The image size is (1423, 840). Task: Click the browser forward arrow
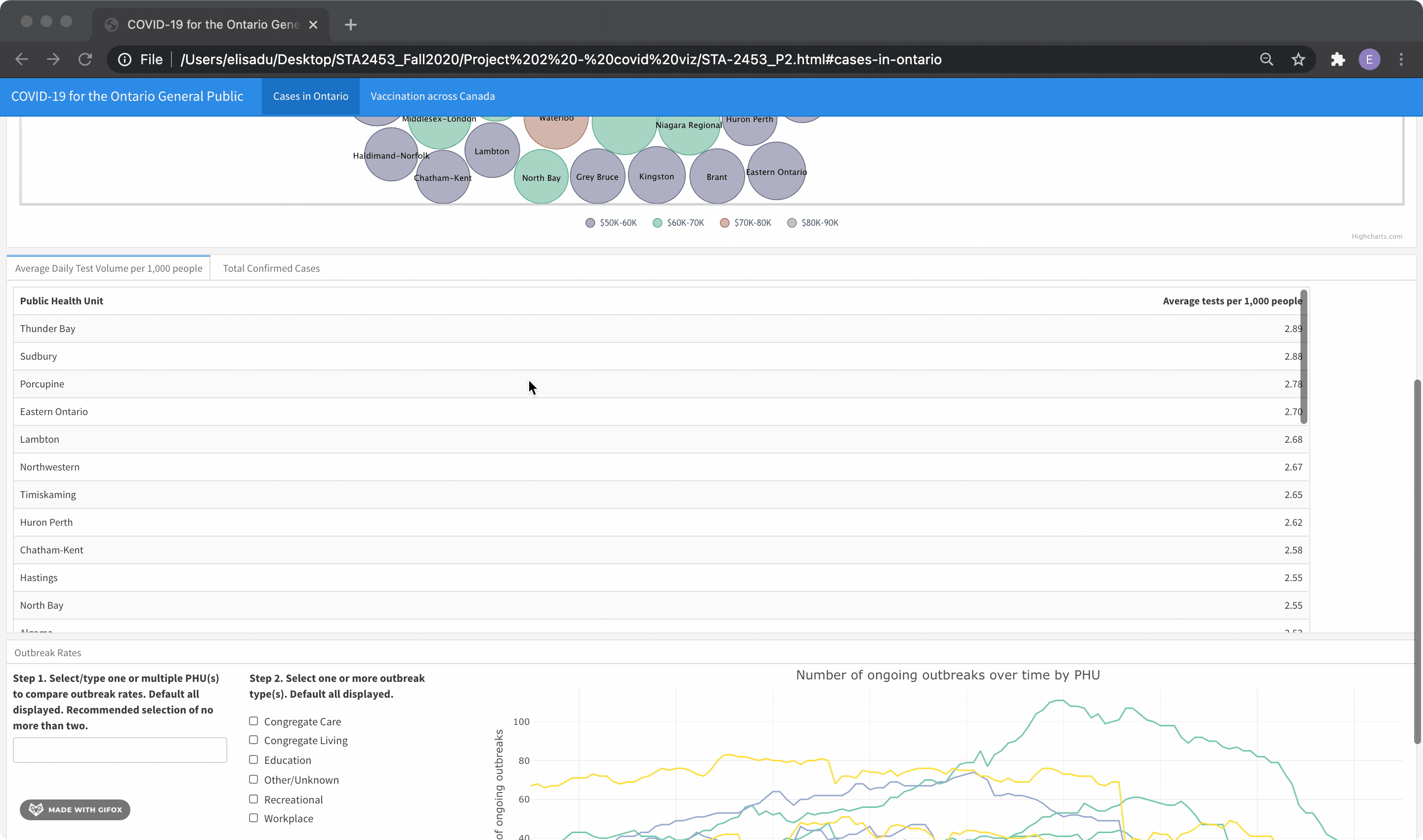click(x=53, y=59)
